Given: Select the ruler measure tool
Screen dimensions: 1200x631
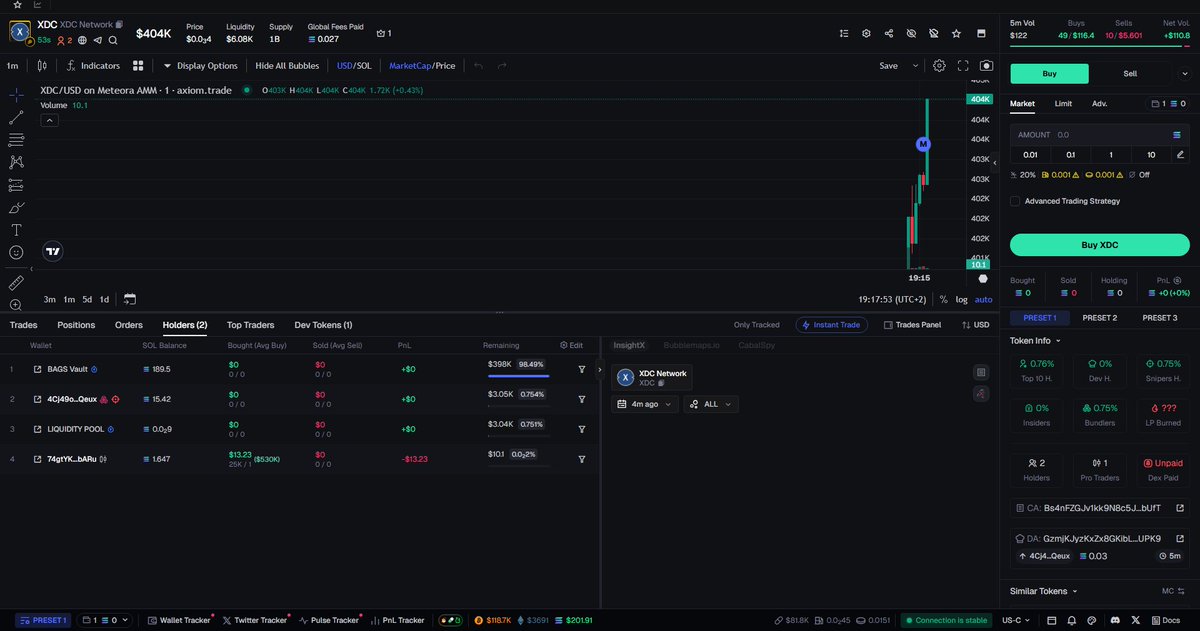Looking at the screenshot, I should 16,283.
